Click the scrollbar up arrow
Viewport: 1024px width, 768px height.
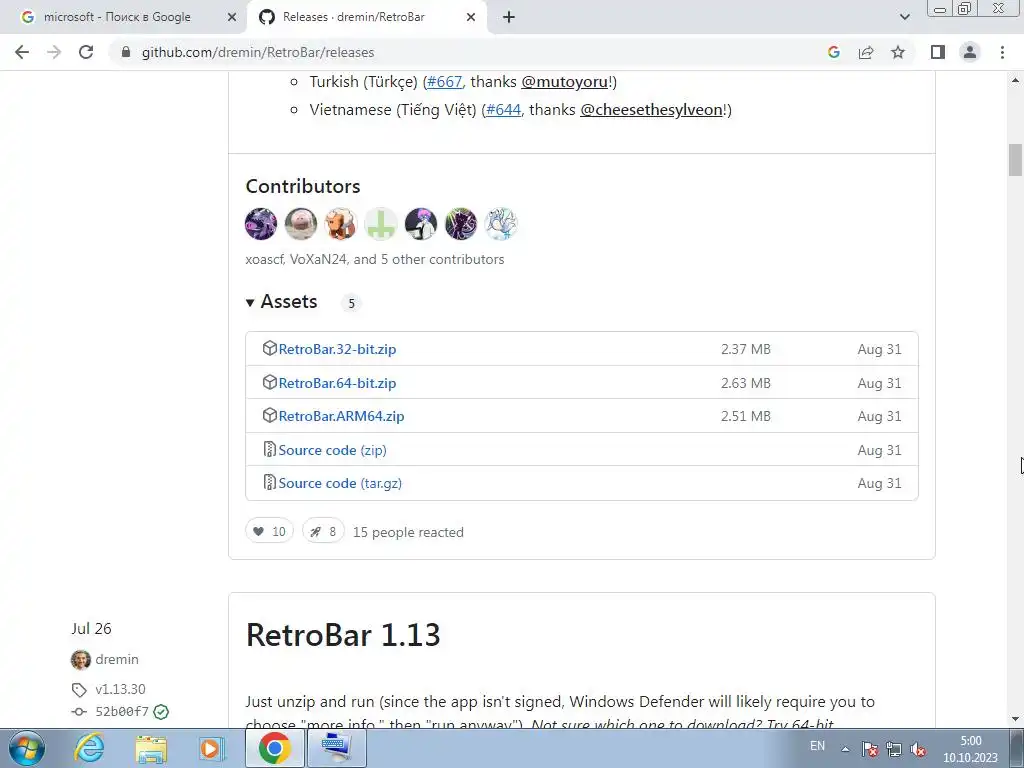(1015, 80)
